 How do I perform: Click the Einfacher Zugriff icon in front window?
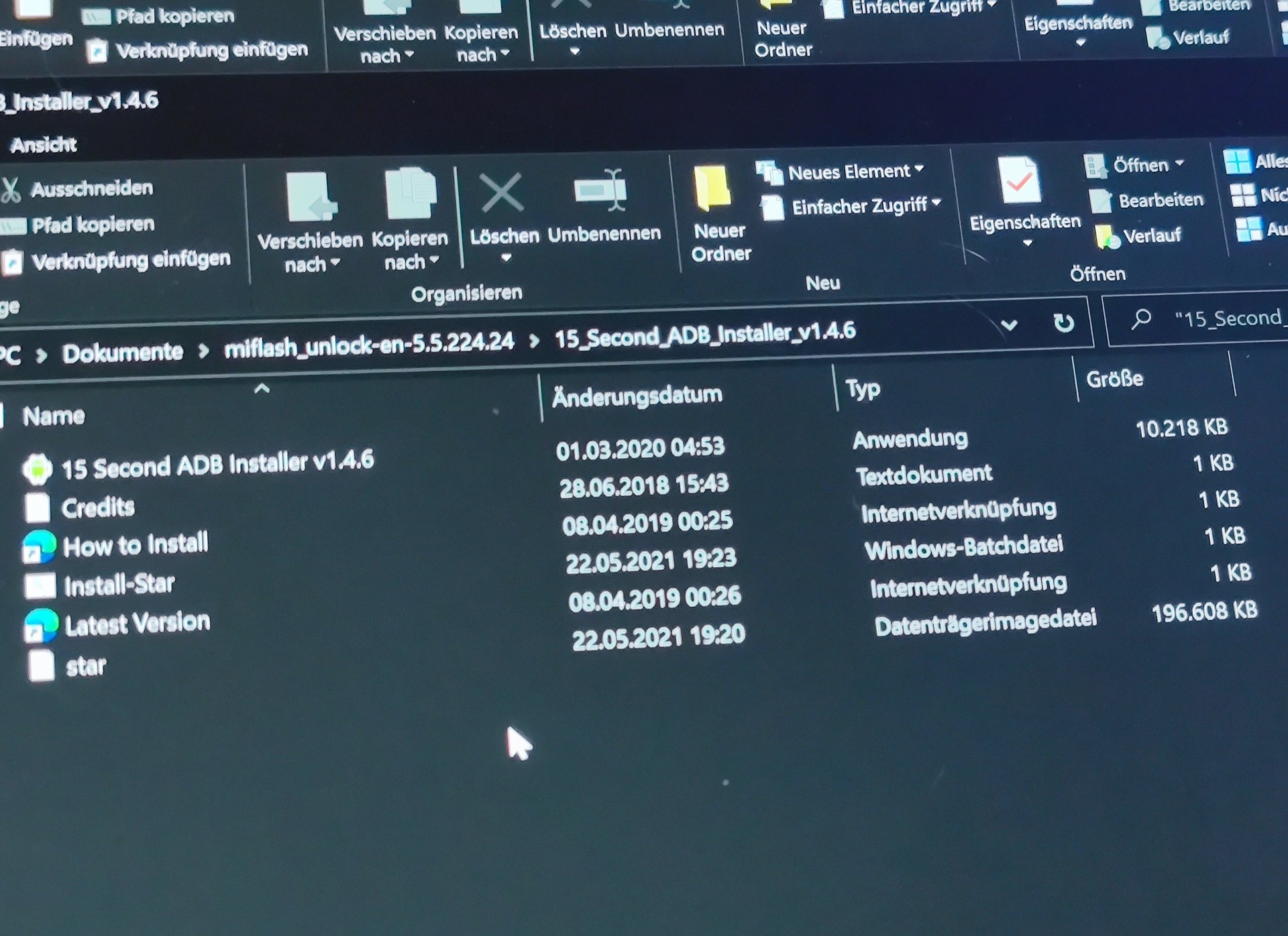point(772,208)
